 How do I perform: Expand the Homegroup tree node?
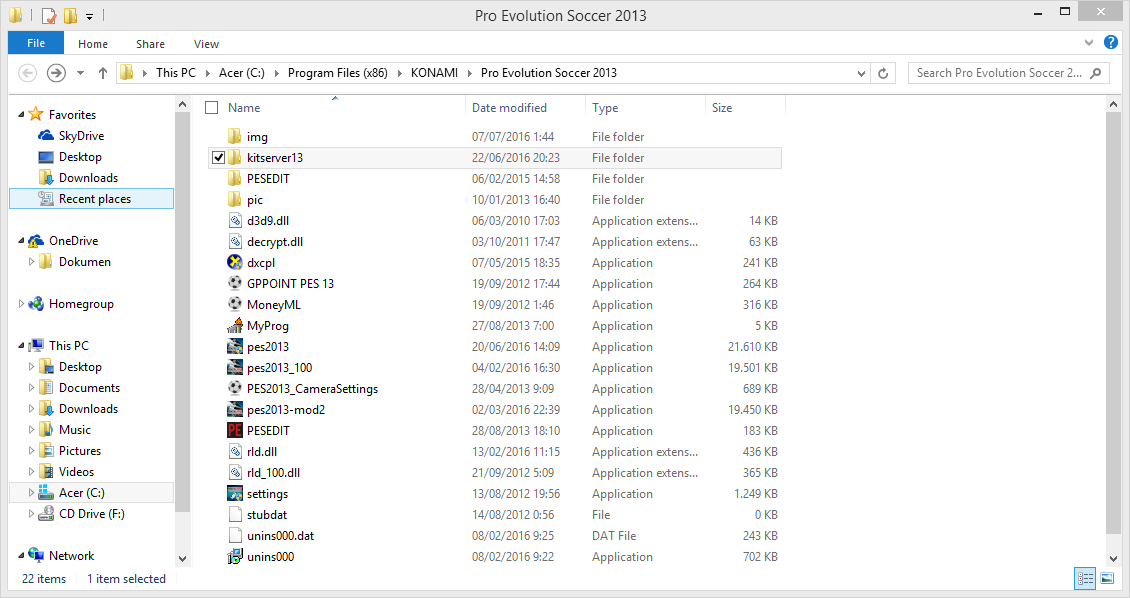(22, 304)
